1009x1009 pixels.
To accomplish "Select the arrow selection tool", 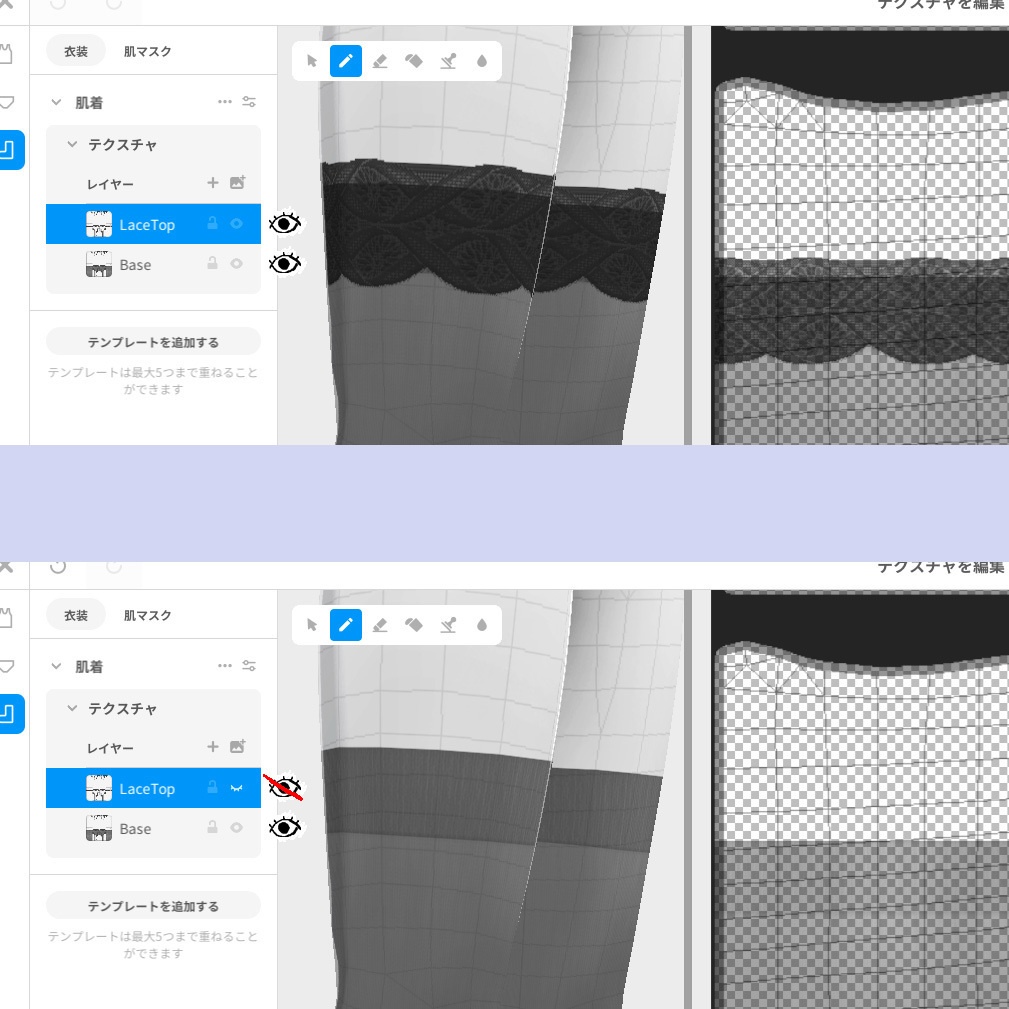I will [x=310, y=61].
